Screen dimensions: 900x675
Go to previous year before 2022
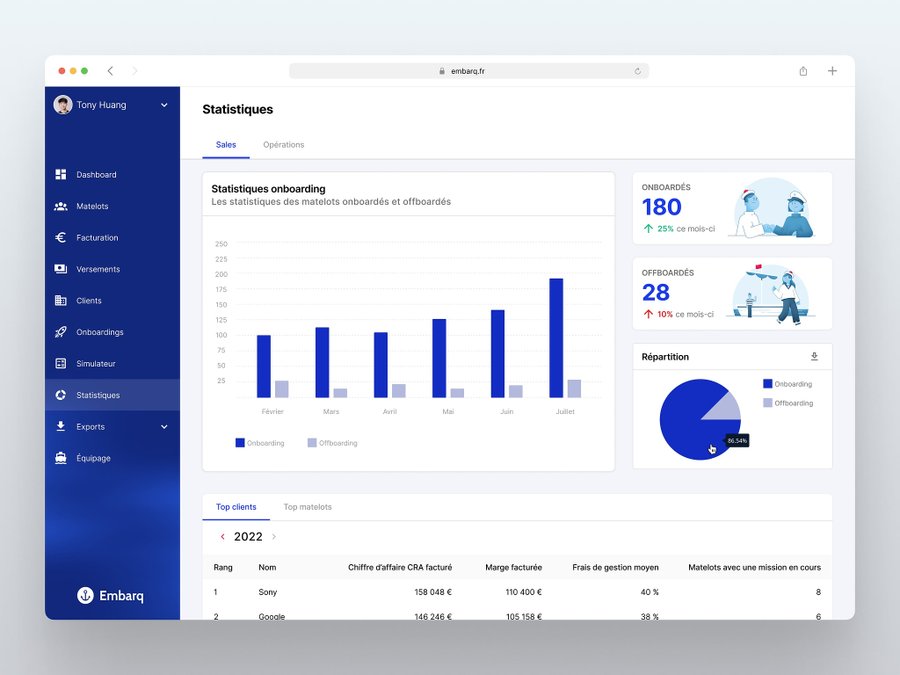point(222,537)
